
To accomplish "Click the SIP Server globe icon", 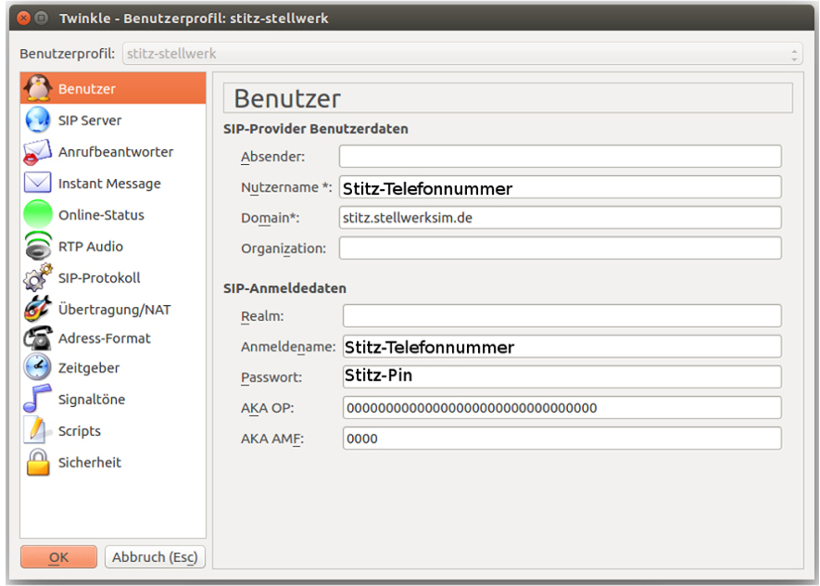I will tap(38, 120).
